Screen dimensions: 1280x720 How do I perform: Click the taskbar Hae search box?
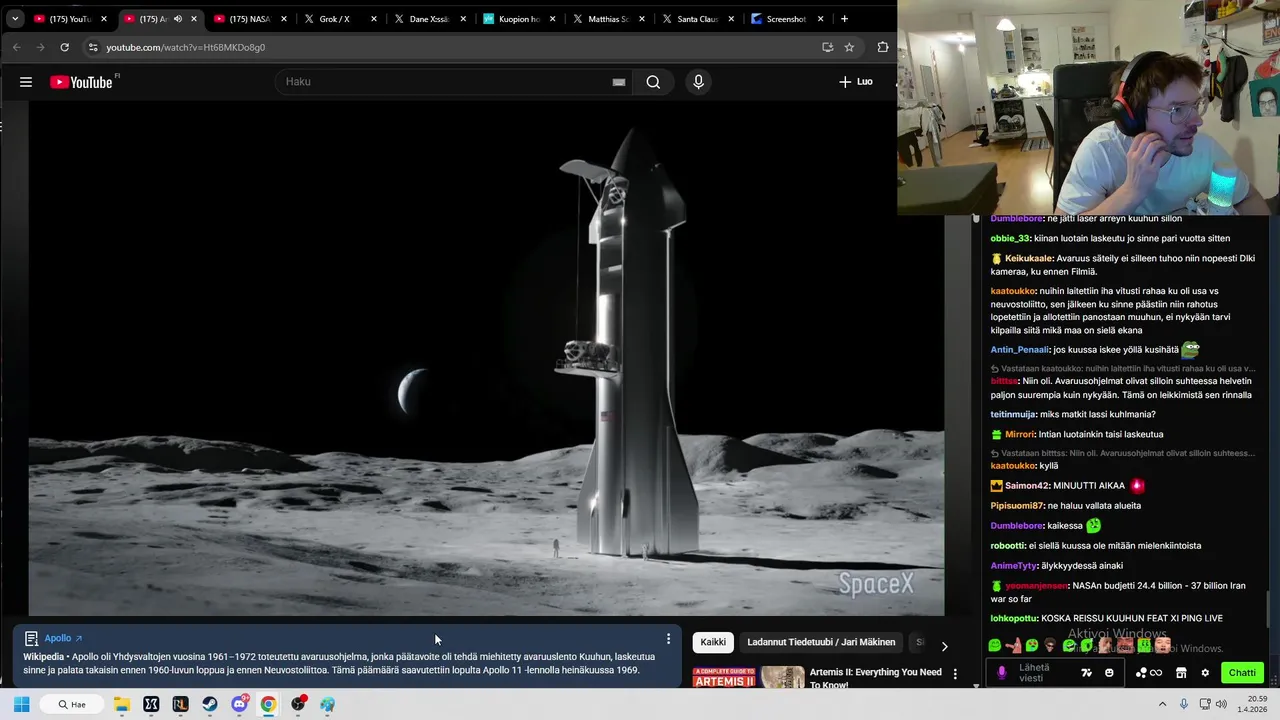tap(71, 704)
